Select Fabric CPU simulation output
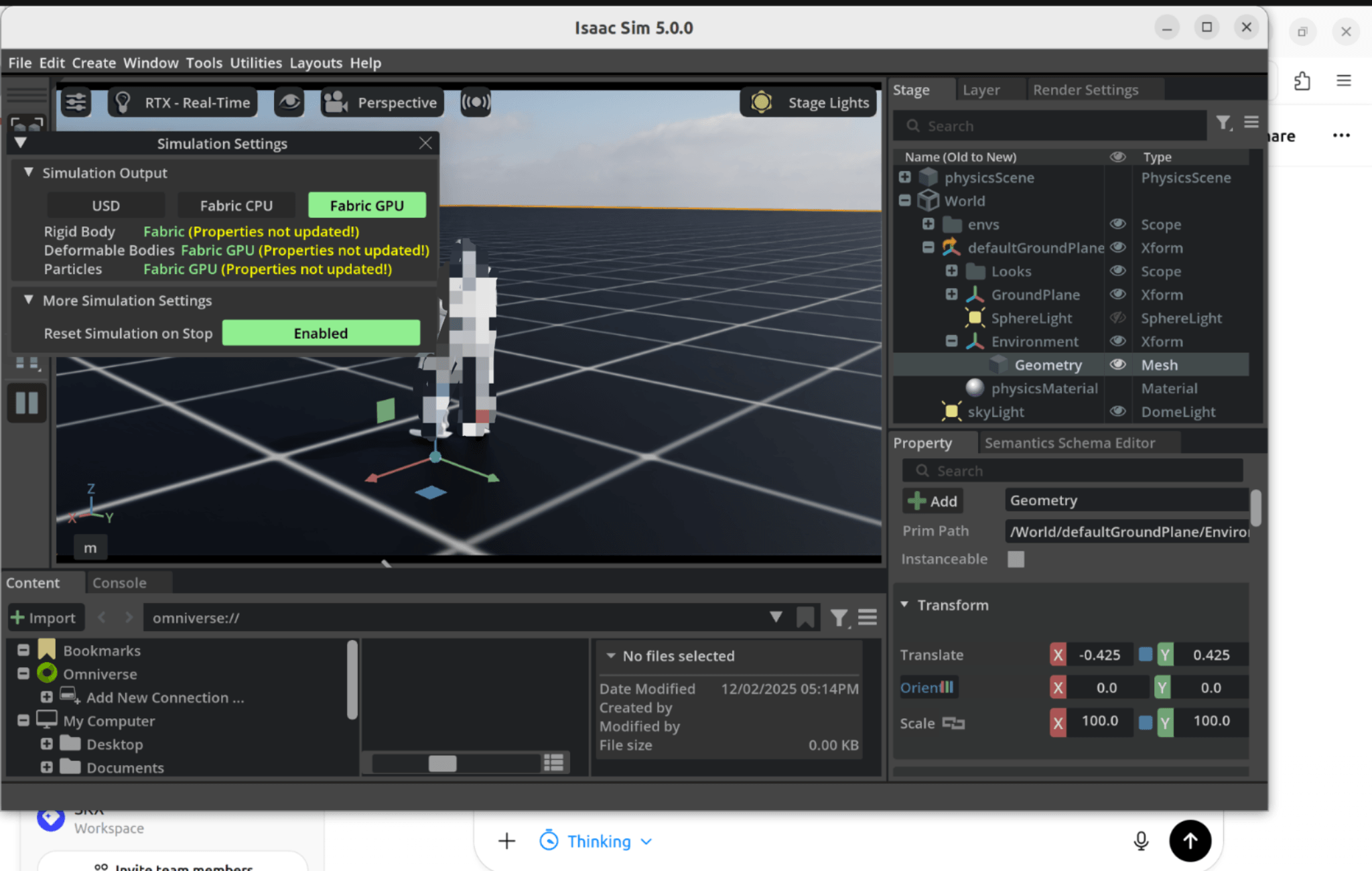The image size is (1372, 871). point(236,205)
